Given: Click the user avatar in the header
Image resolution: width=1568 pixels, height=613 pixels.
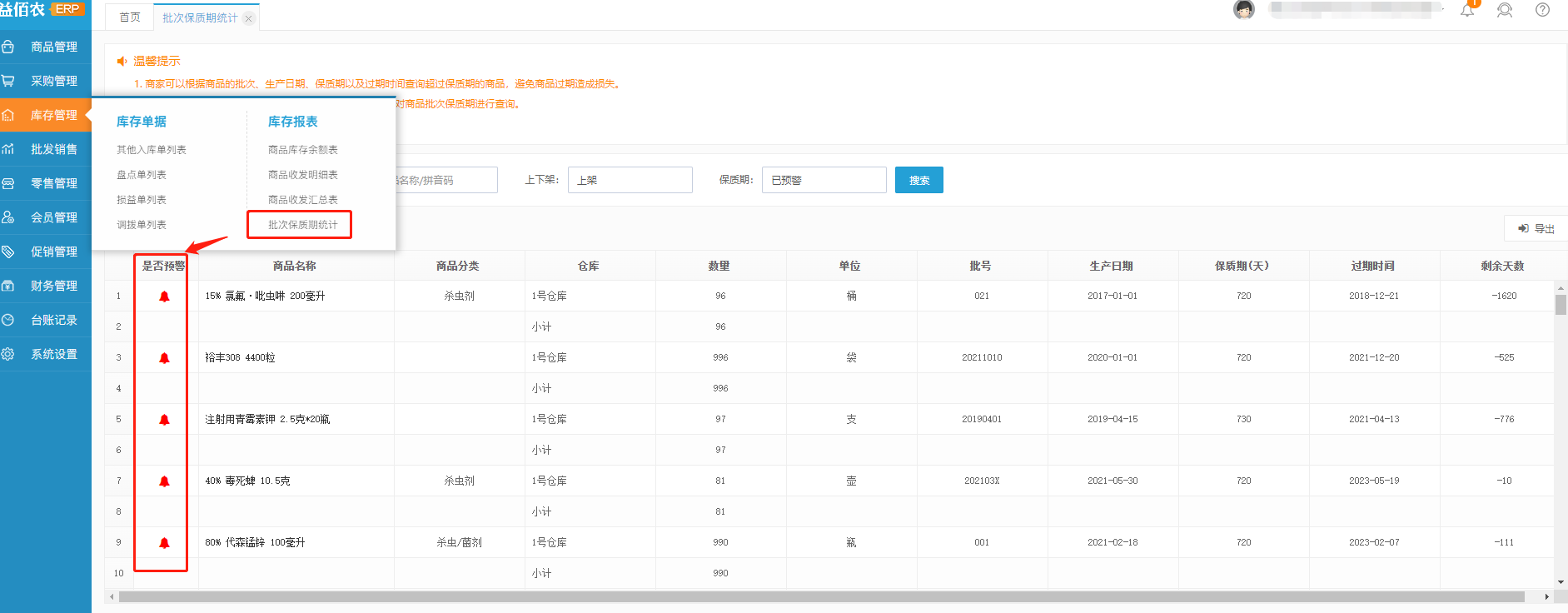Looking at the screenshot, I should pos(1244,10).
